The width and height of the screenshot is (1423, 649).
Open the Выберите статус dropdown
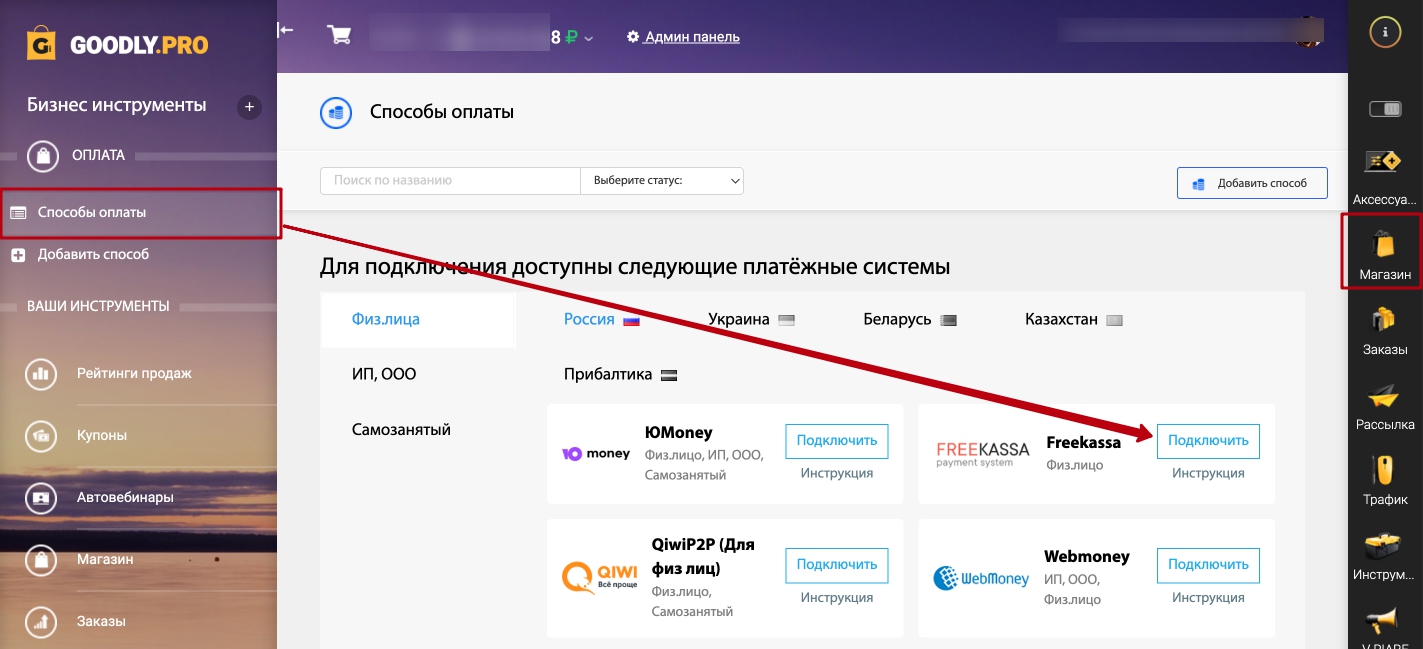click(662, 181)
